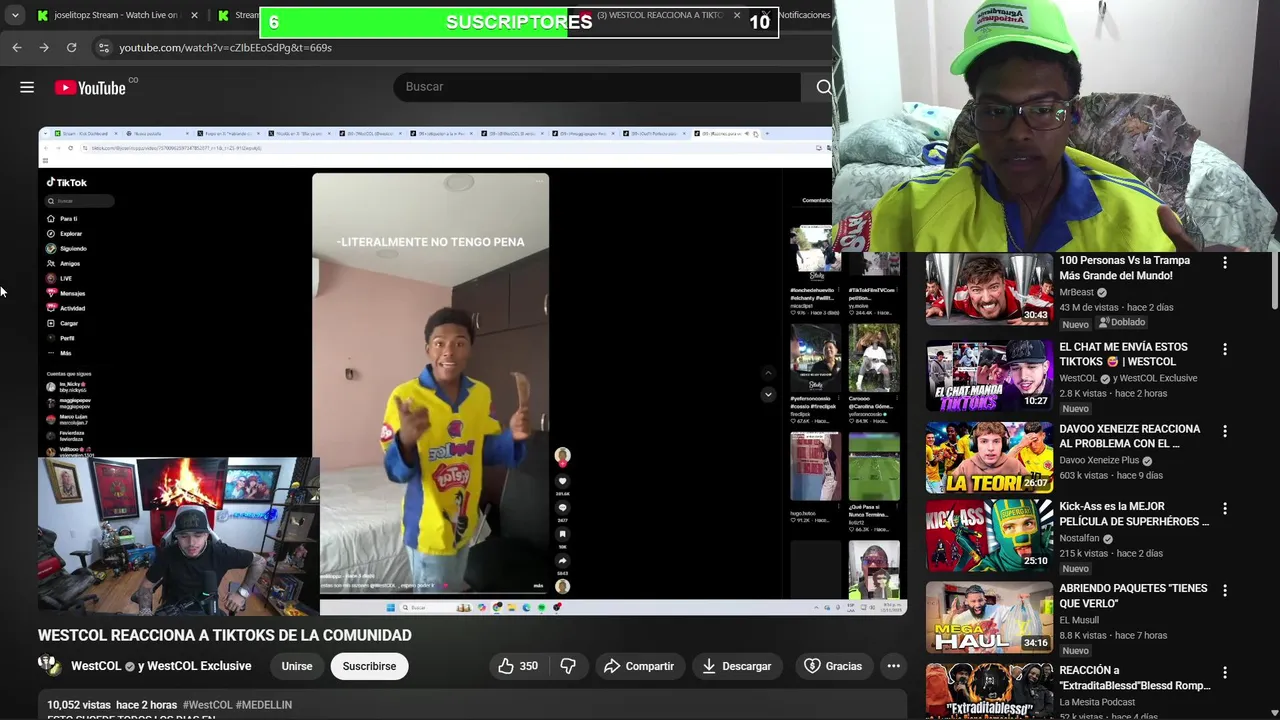Click the browser back arrow
The height and width of the screenshot is (720, 1280).
point(17,47)
